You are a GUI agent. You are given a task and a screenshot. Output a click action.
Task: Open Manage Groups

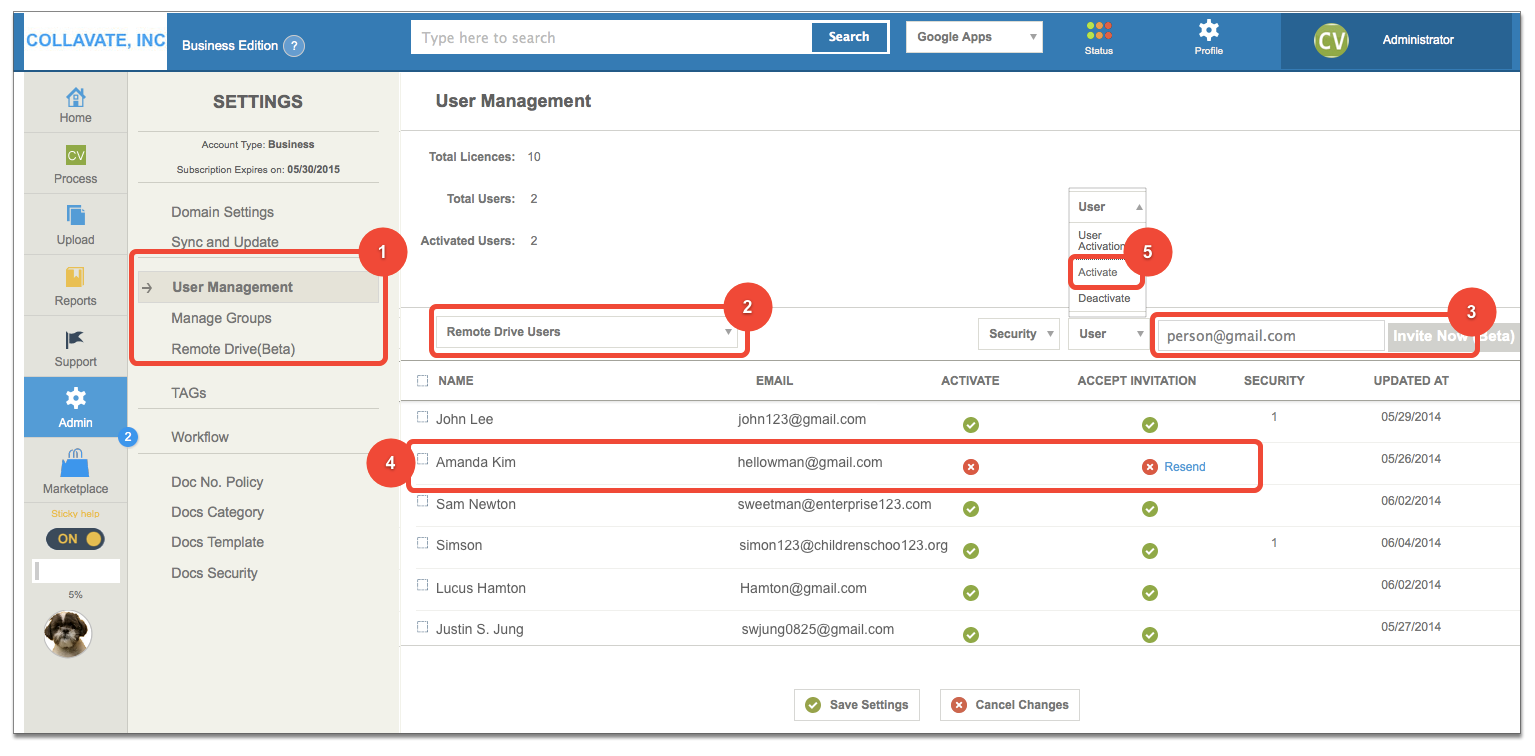221,318
